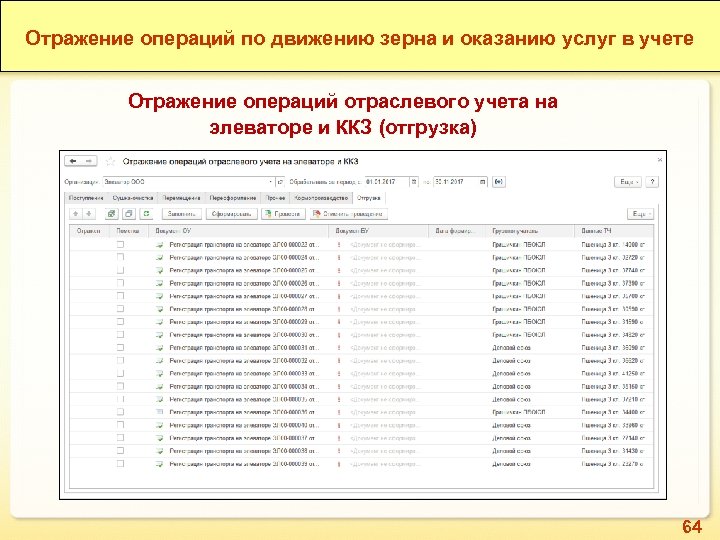Close the form with the X icon

click(659, 160)
